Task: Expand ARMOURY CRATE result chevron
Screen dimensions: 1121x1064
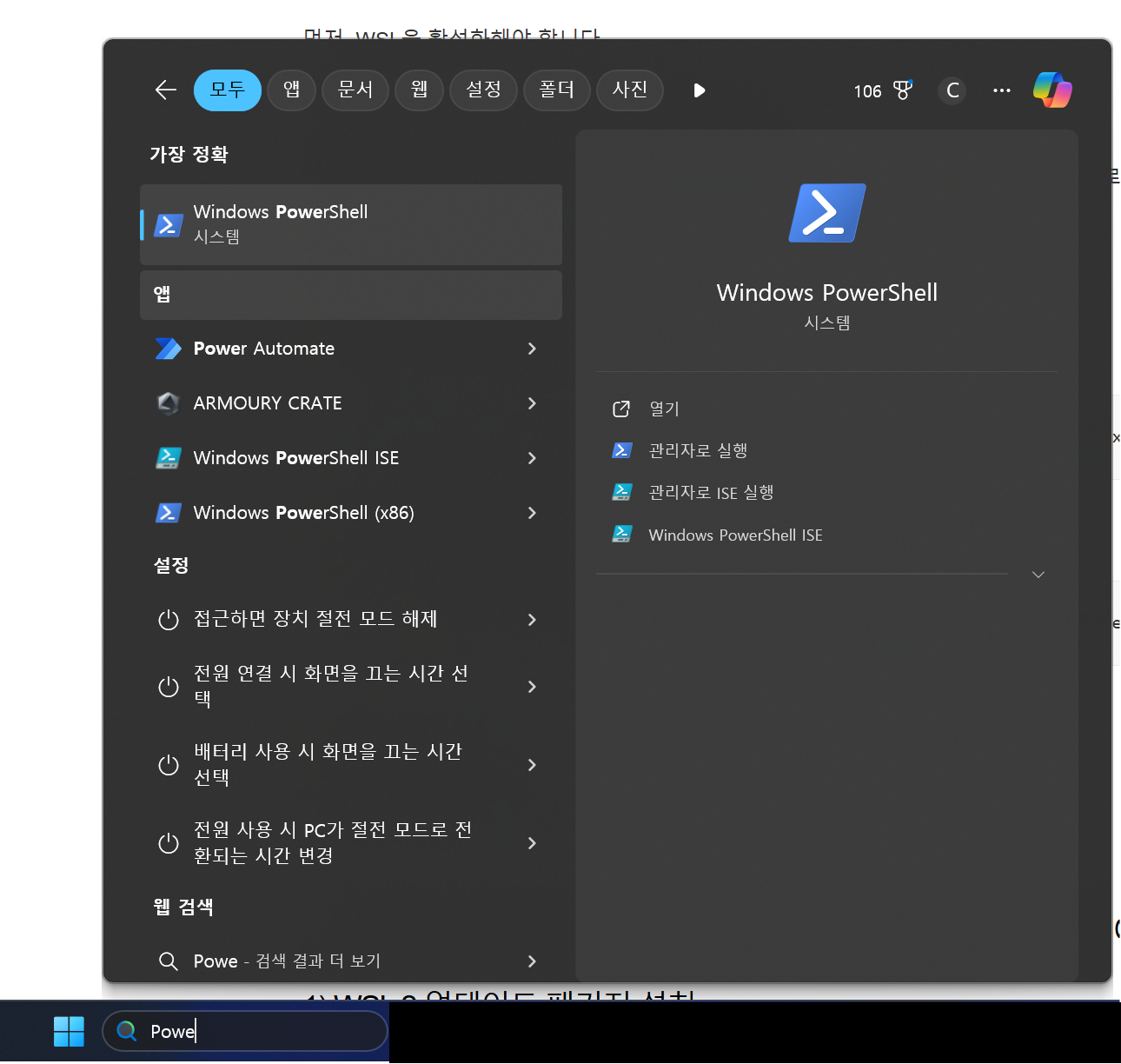Action: coord(532,403)
